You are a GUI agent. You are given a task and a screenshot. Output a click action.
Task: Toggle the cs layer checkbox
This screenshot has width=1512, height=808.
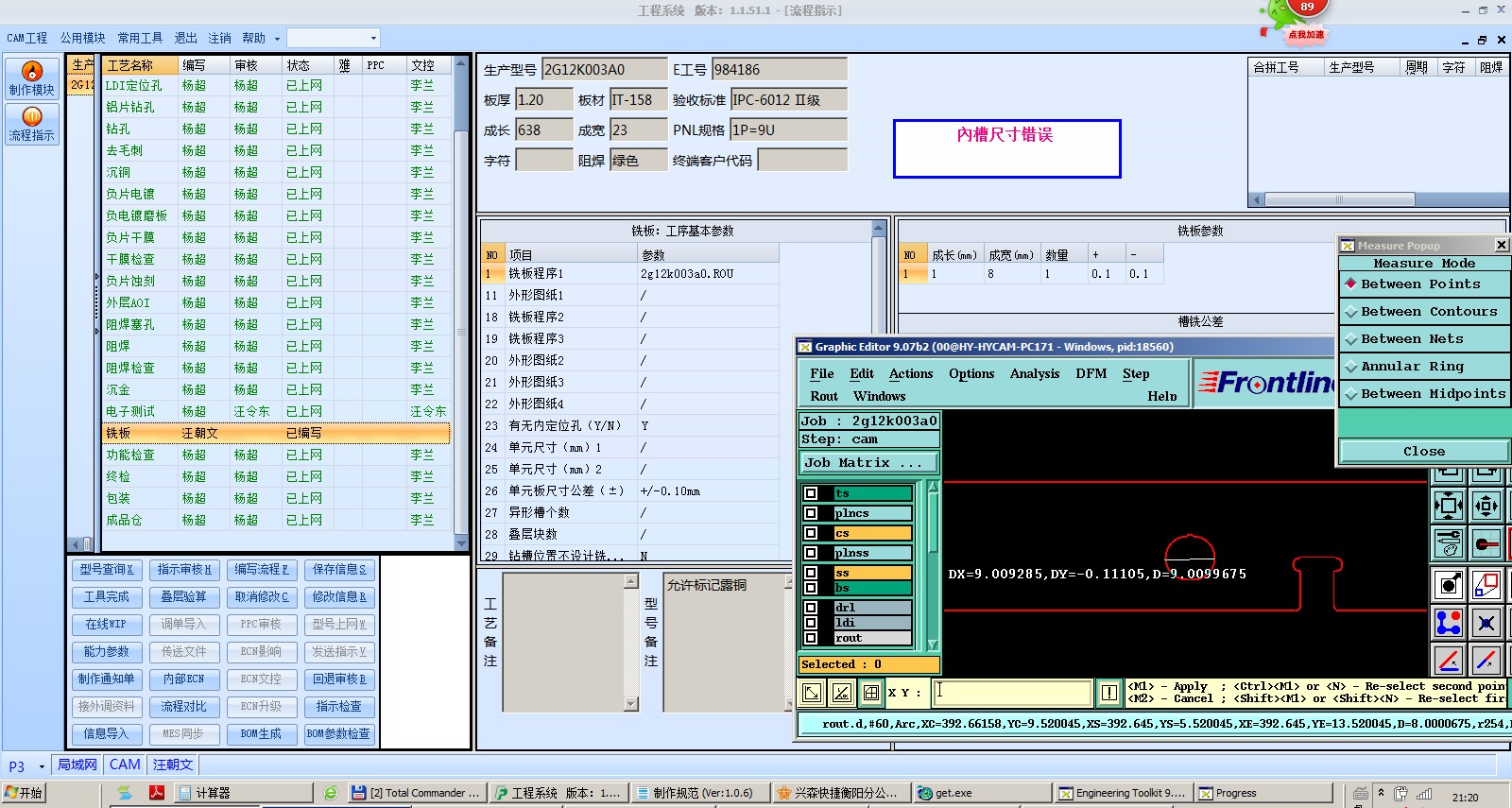[x=811, y=533]
